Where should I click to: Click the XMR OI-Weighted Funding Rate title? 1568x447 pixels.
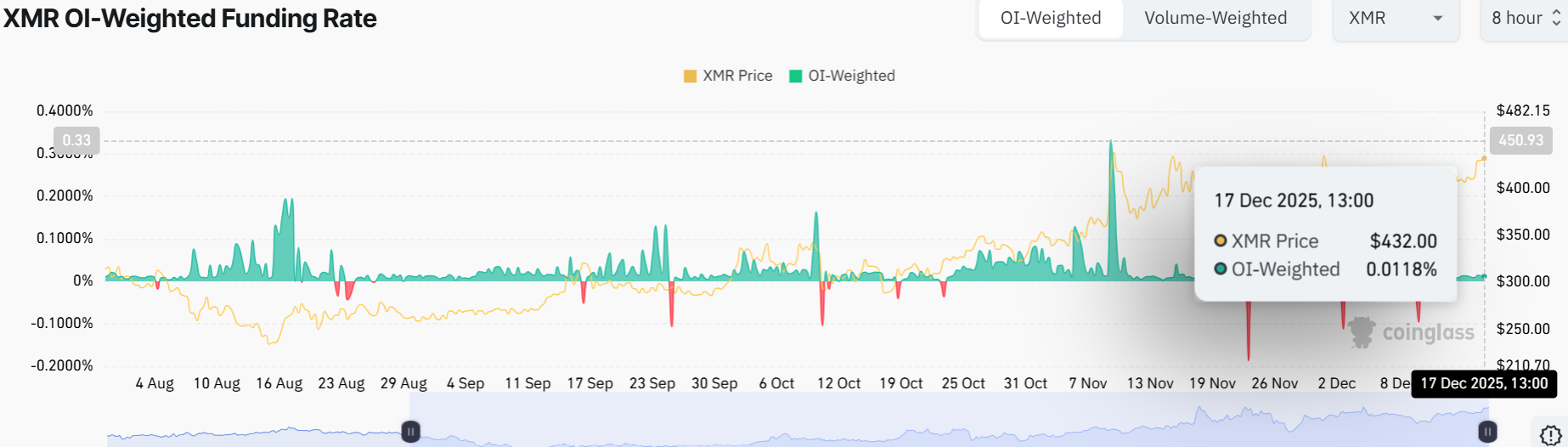coord(189,18)
